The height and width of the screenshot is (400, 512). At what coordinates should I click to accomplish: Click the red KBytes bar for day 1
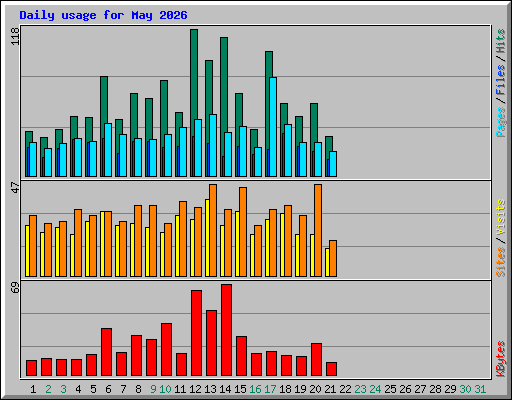31,368
